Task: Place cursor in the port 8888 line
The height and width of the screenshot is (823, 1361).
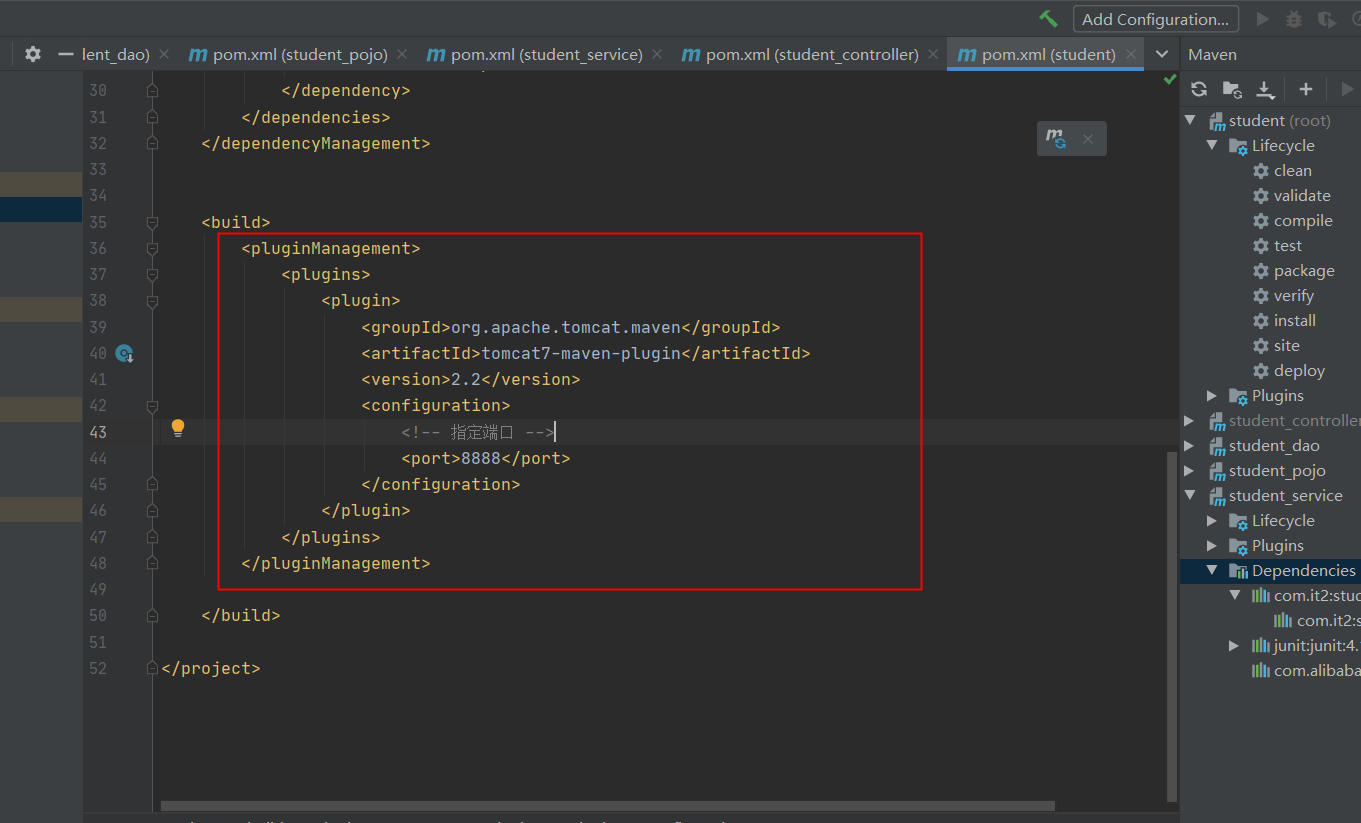Action: click(485, 458)
